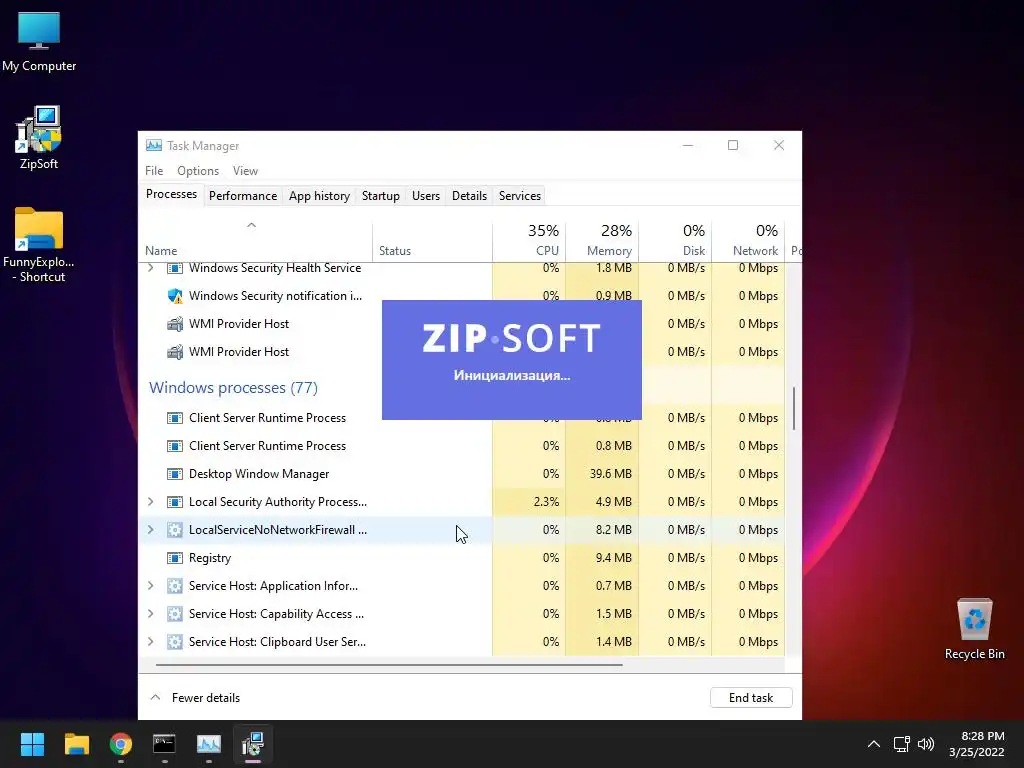Expand the Windows Security Health Service row
The width and height of the screenshot is (1024, 768).
pyautogui.click(x=151, y=268)
